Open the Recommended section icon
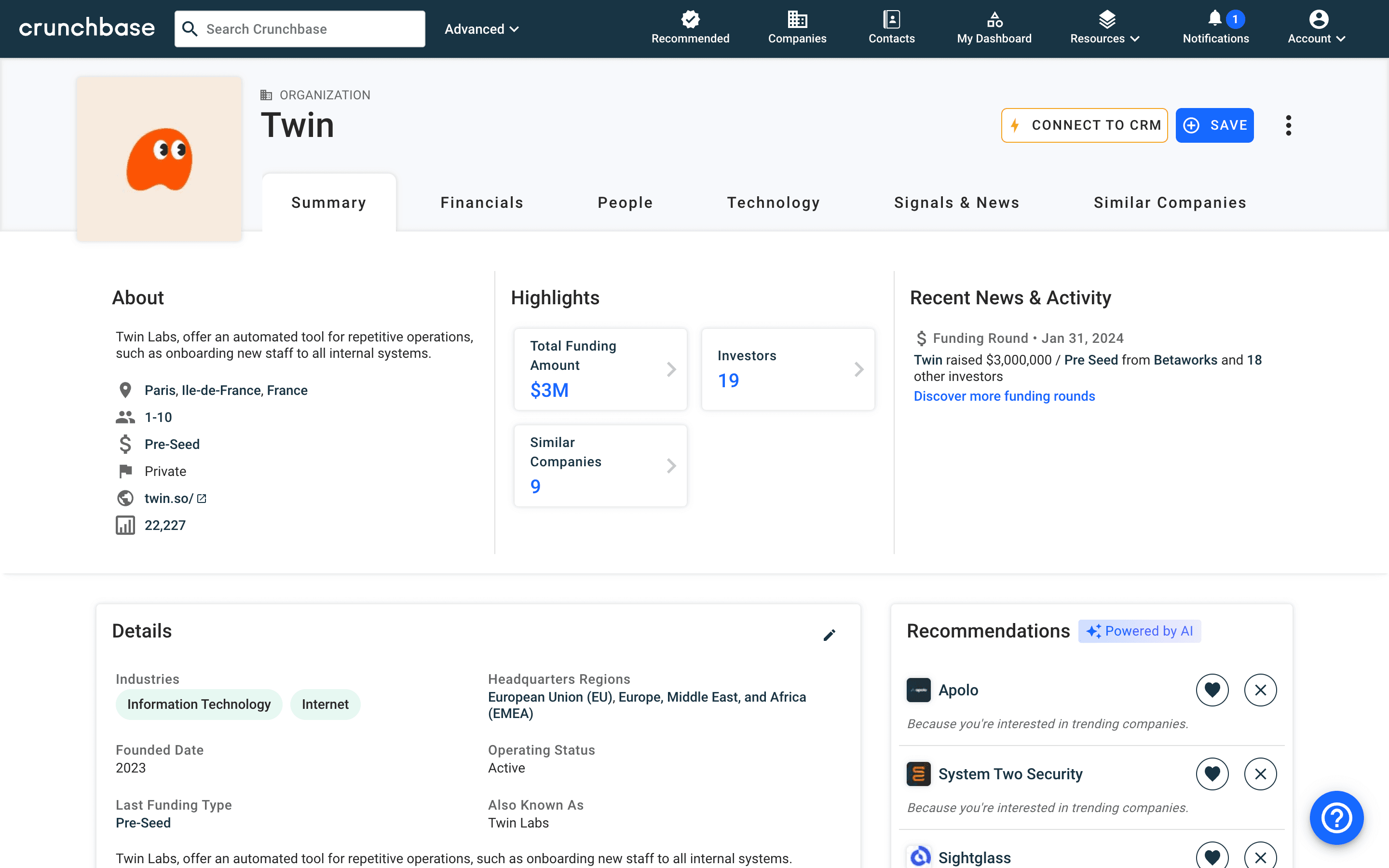The height and width of the screenshot is (868, 1389). 690,18
